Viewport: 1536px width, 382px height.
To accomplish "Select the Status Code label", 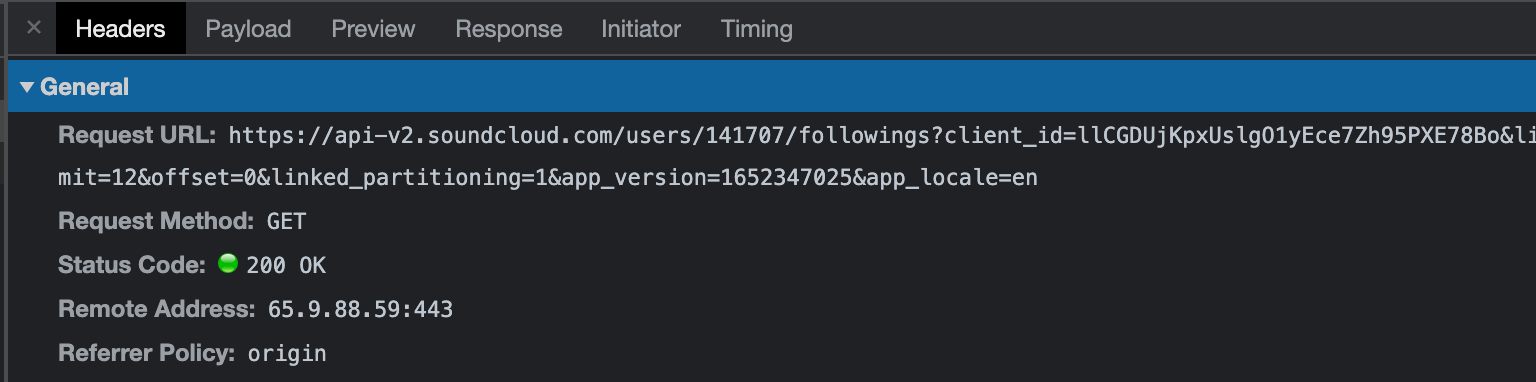I will point(132,265).
